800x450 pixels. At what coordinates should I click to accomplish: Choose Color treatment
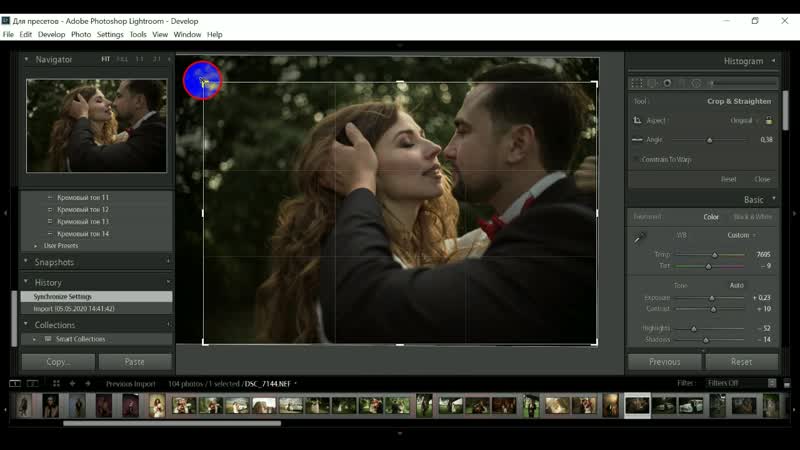tap(711, 217)
